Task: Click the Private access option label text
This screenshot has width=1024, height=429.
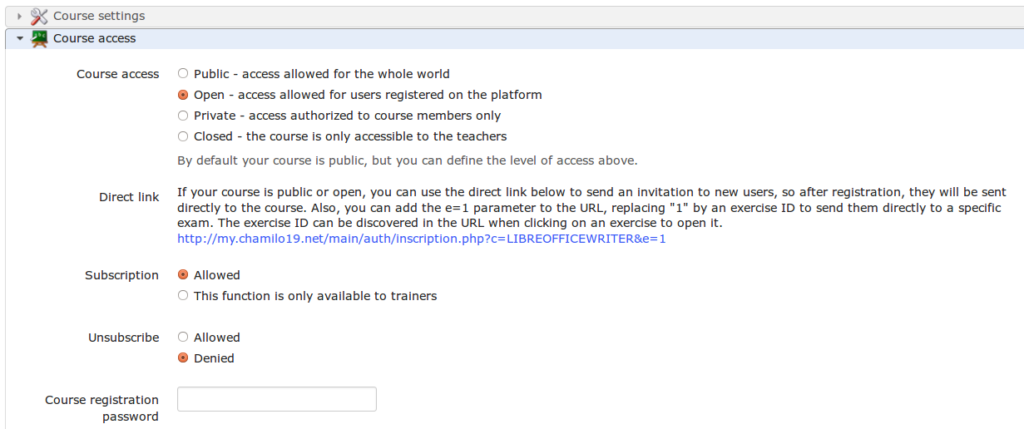Action: tap(347, 116)
